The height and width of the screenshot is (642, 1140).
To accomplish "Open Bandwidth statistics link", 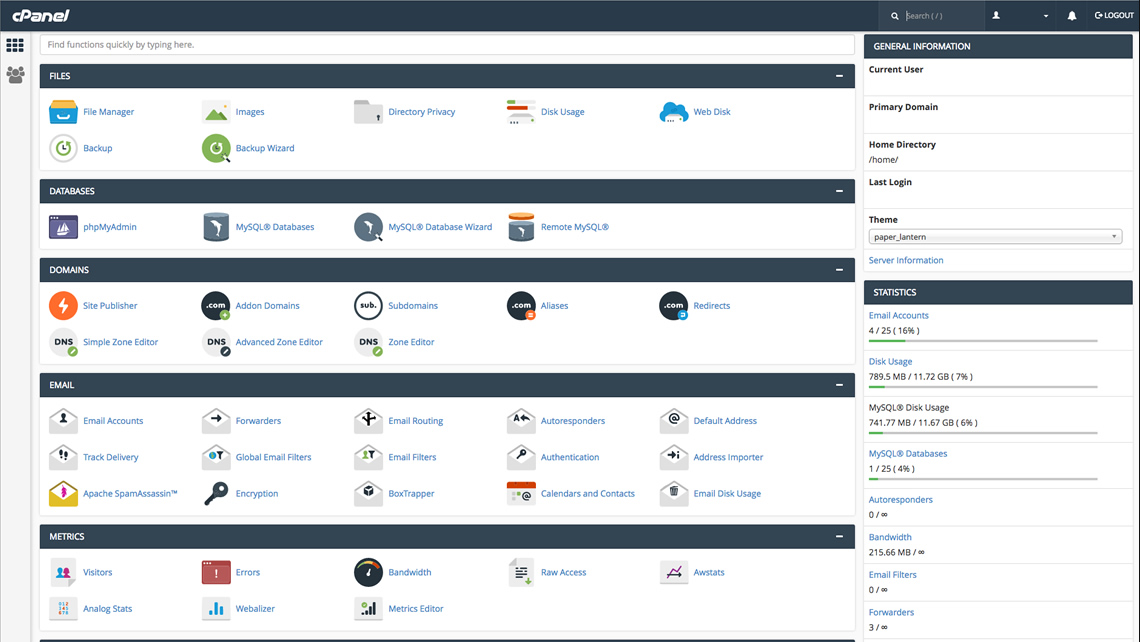I will click(890, 537).
